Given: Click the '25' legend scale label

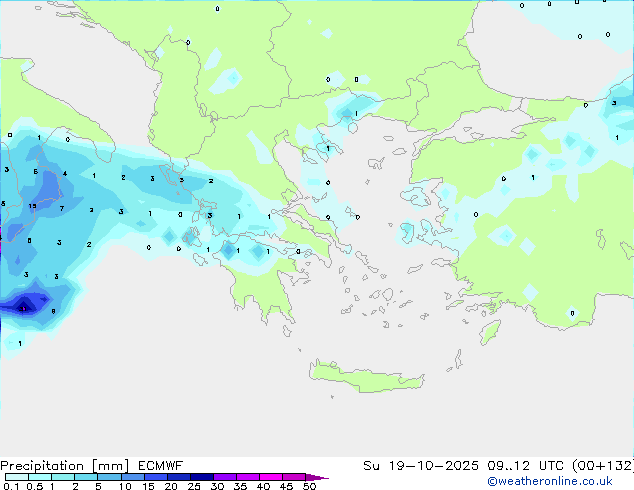Looking at the screenshot, I should pos(194,486).
